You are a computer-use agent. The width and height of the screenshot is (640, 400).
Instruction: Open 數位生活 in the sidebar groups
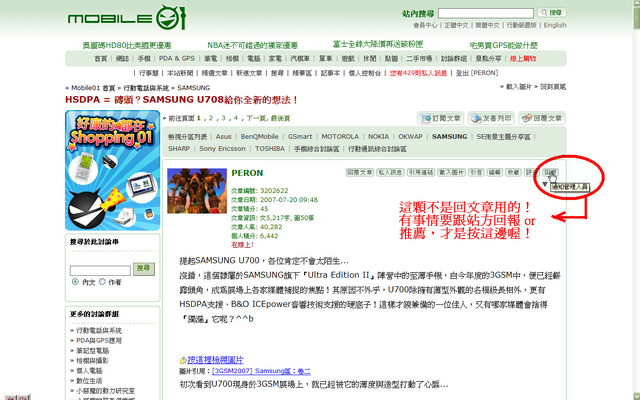coord(89,381)
